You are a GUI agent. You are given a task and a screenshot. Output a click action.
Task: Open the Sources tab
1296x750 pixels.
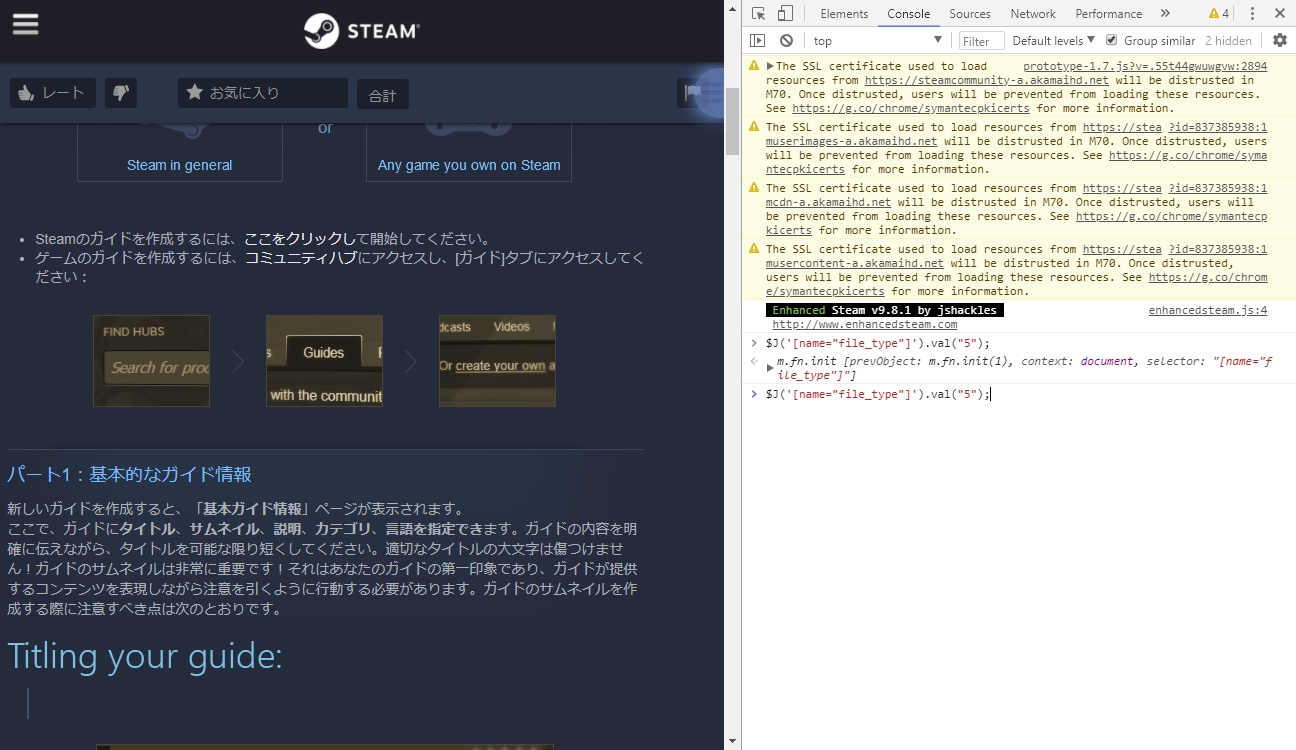[x=970, y=13]
